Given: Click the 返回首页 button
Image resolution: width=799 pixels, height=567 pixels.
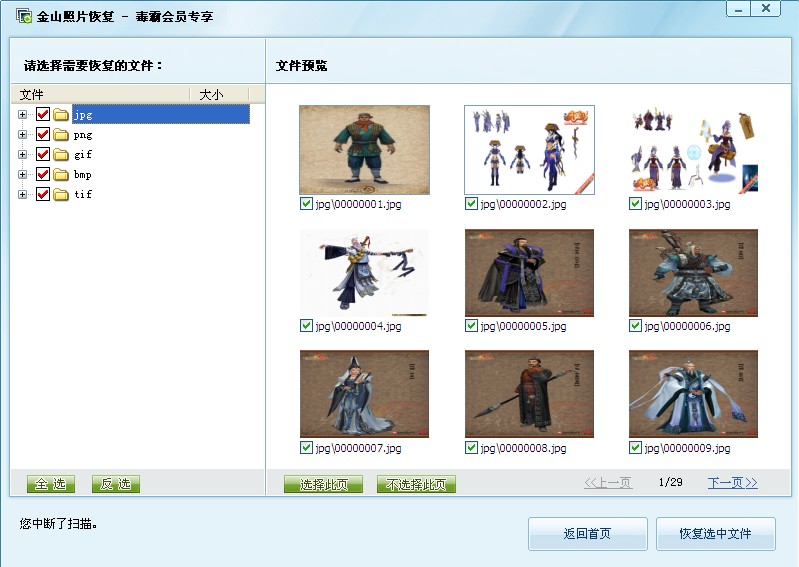Looking at the screenshot, I should [588, 533].
